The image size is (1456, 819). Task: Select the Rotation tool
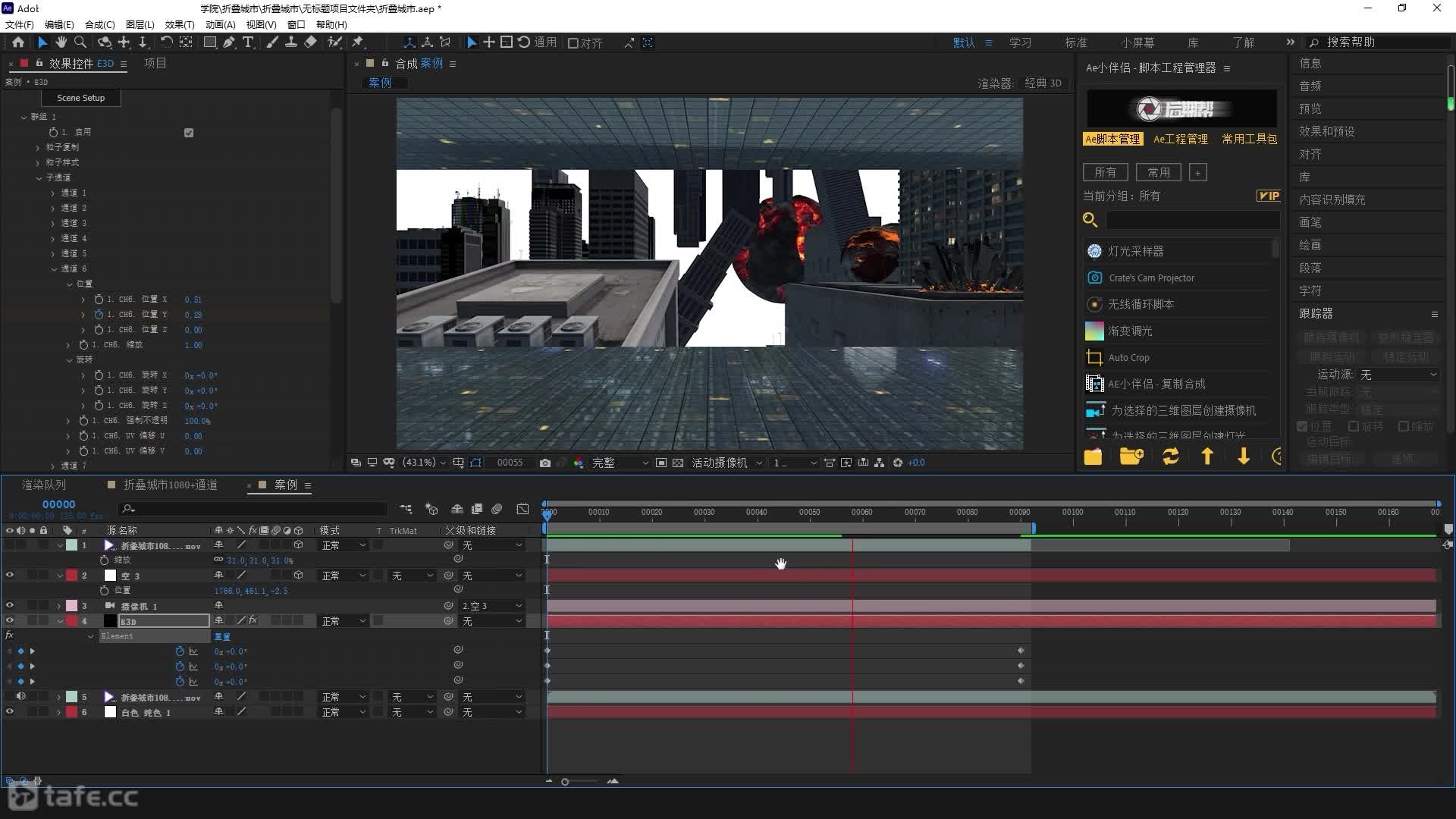[167, 42]
